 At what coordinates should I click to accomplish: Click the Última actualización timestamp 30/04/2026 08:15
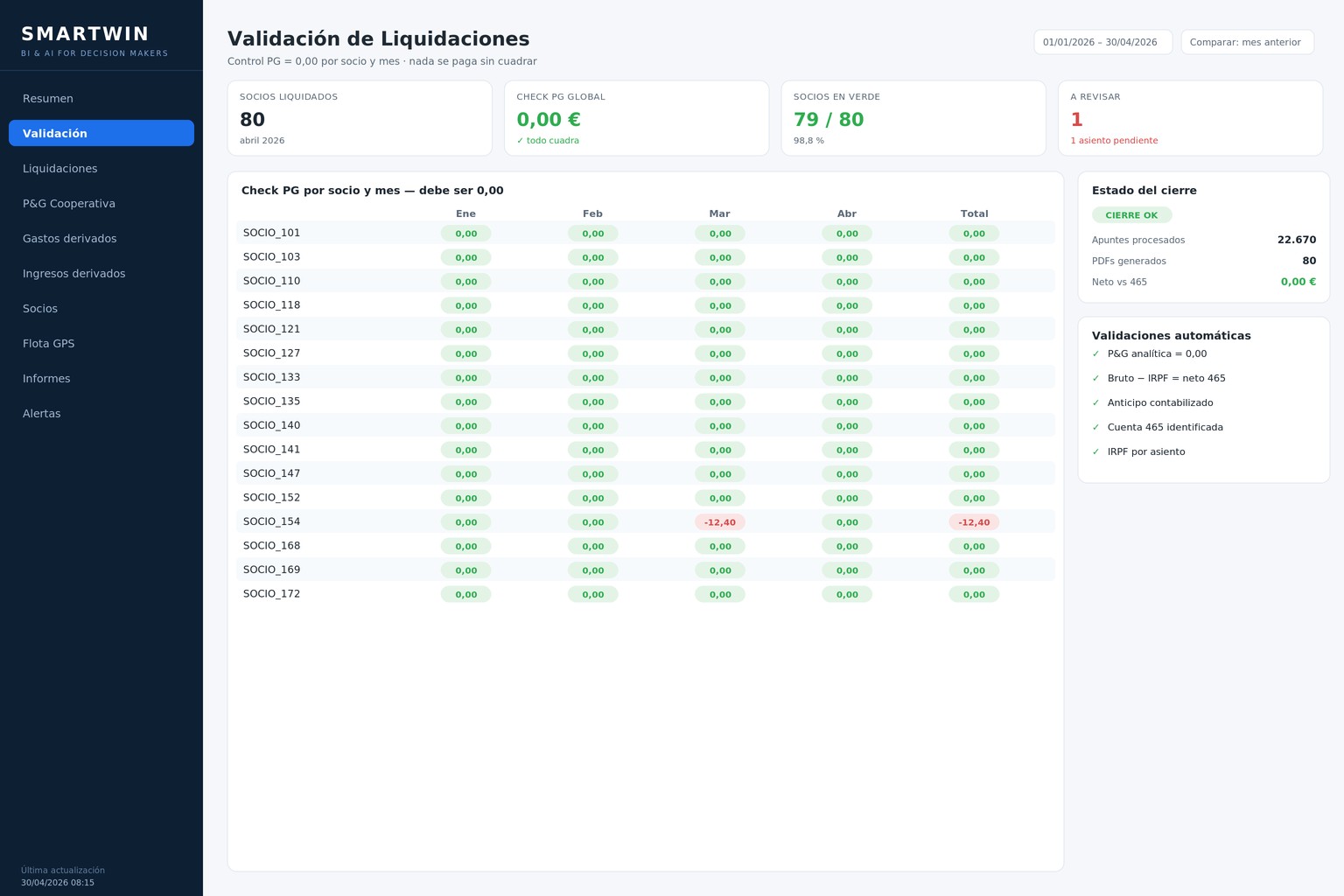tap(58, 883)
